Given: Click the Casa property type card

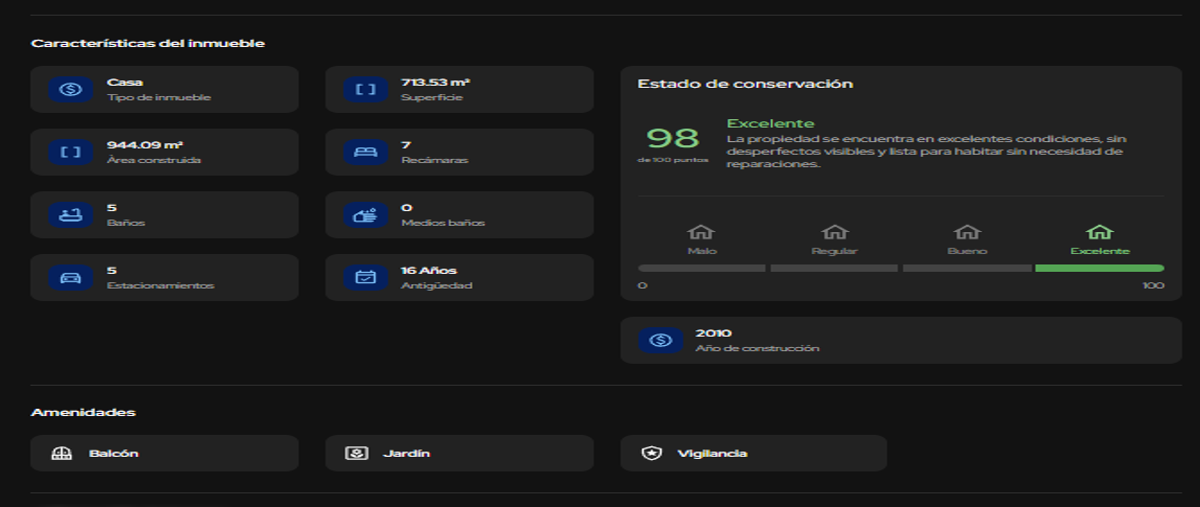Looking at the screenshot, I should (x=164, y=90).
